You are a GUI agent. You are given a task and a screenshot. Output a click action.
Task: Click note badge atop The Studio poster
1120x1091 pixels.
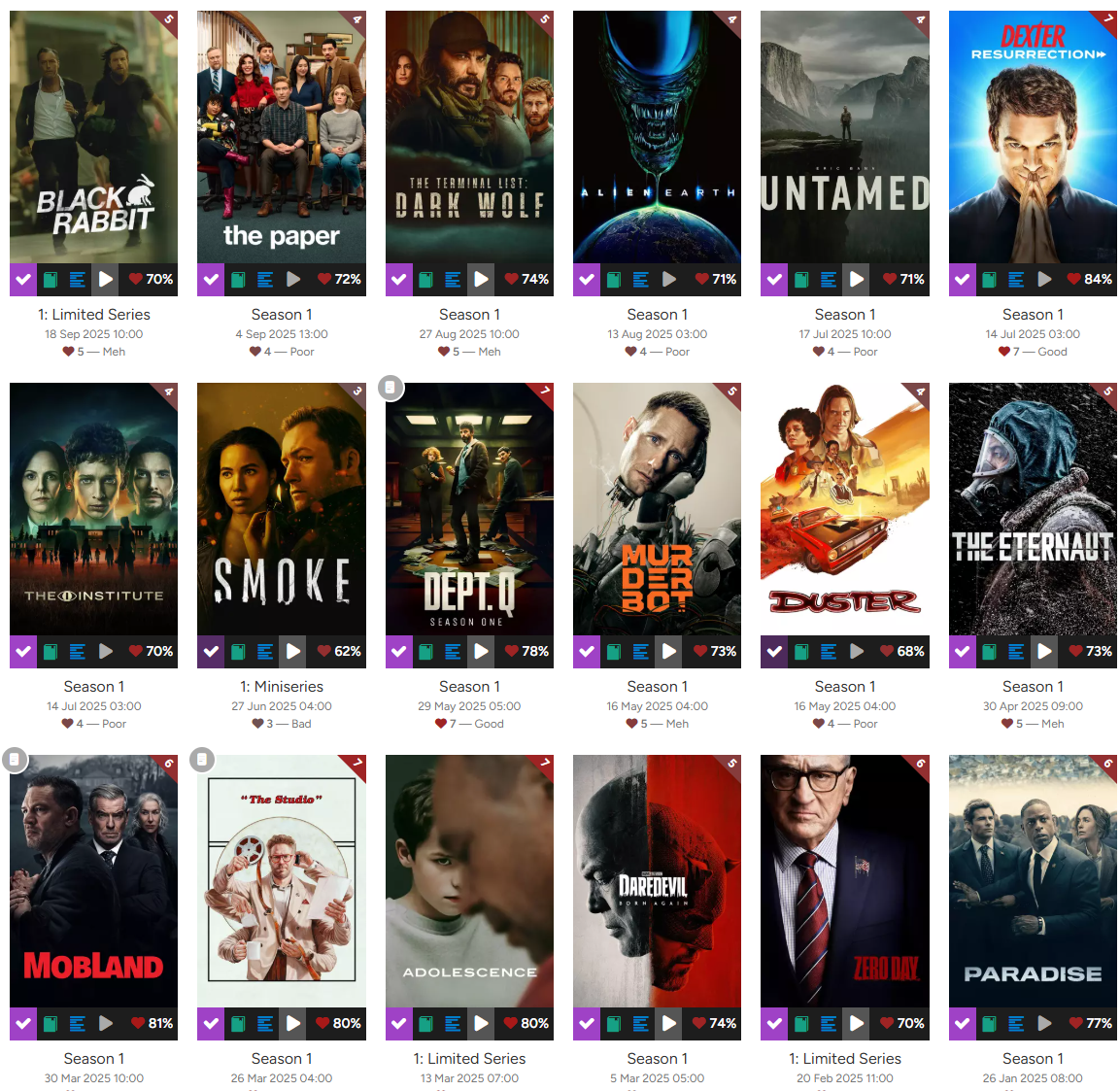203,760
